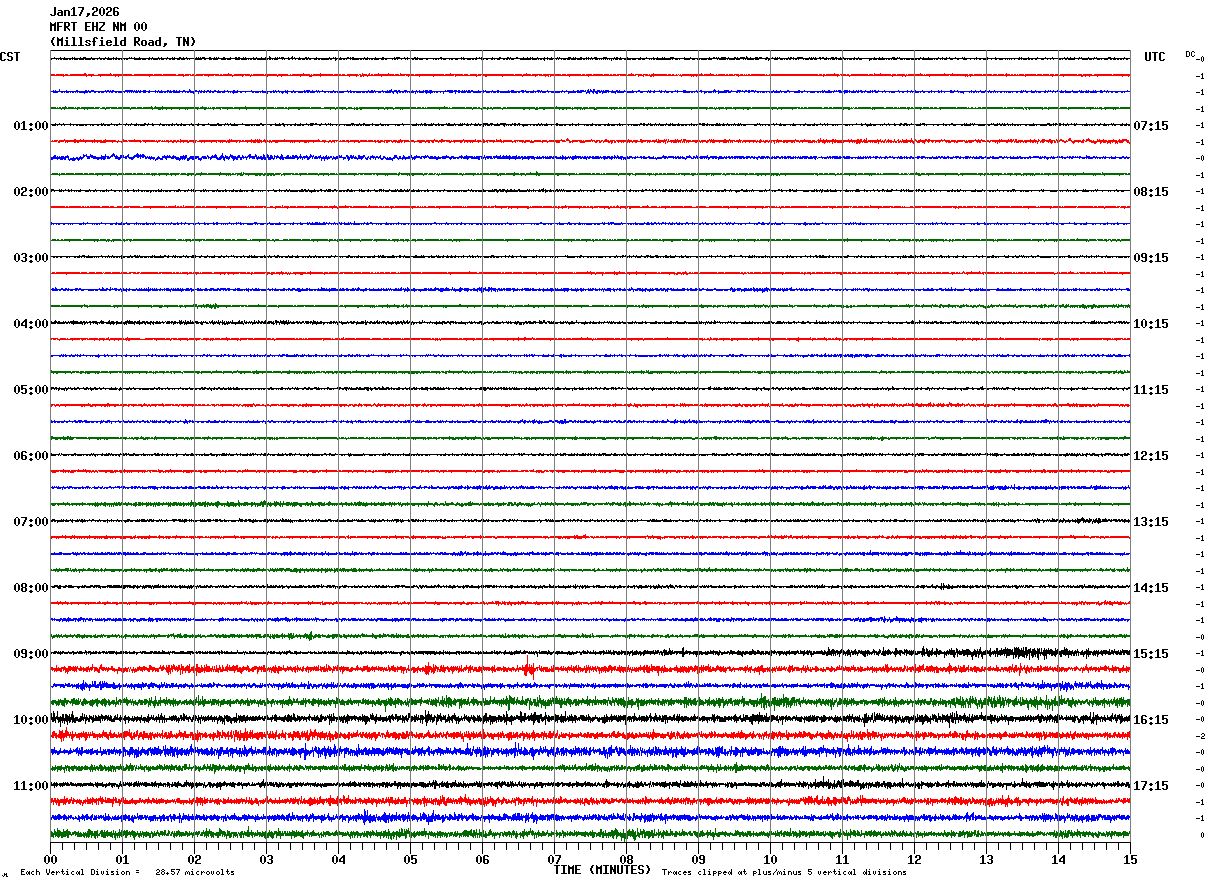Select the 02:00 CST time label
The width and height of the screenshot is (1210, 886).
pos(31,192)
